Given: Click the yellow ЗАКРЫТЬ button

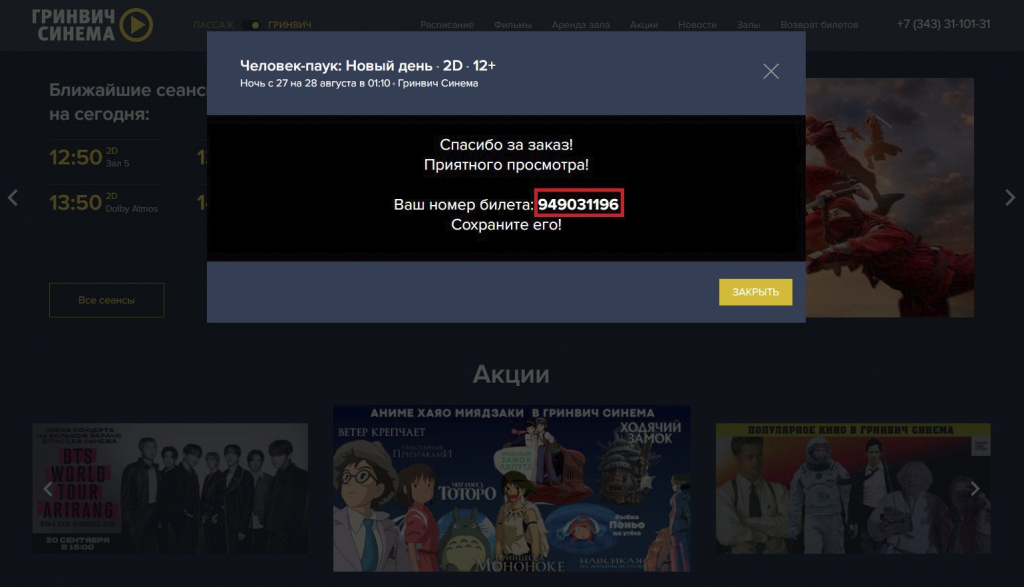Looking at the screenshot, I should click(756, 292).
